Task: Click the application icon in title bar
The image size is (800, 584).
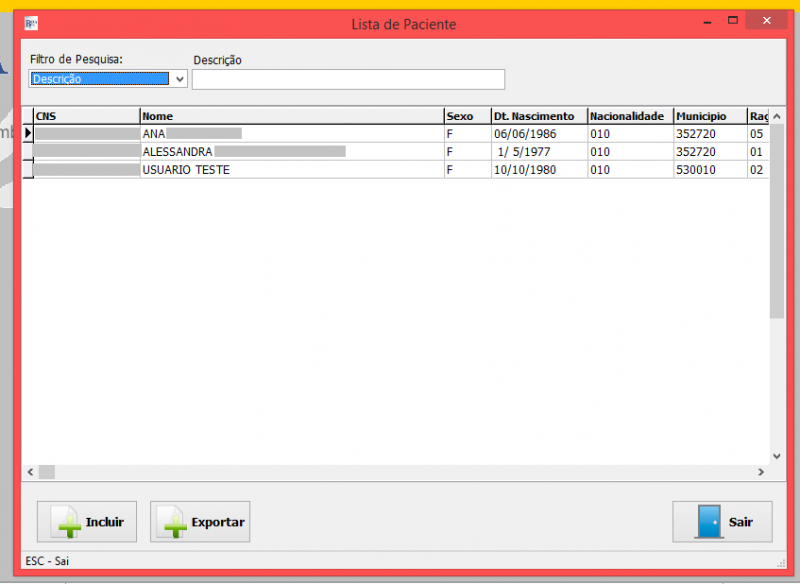Action: [30, 22]
